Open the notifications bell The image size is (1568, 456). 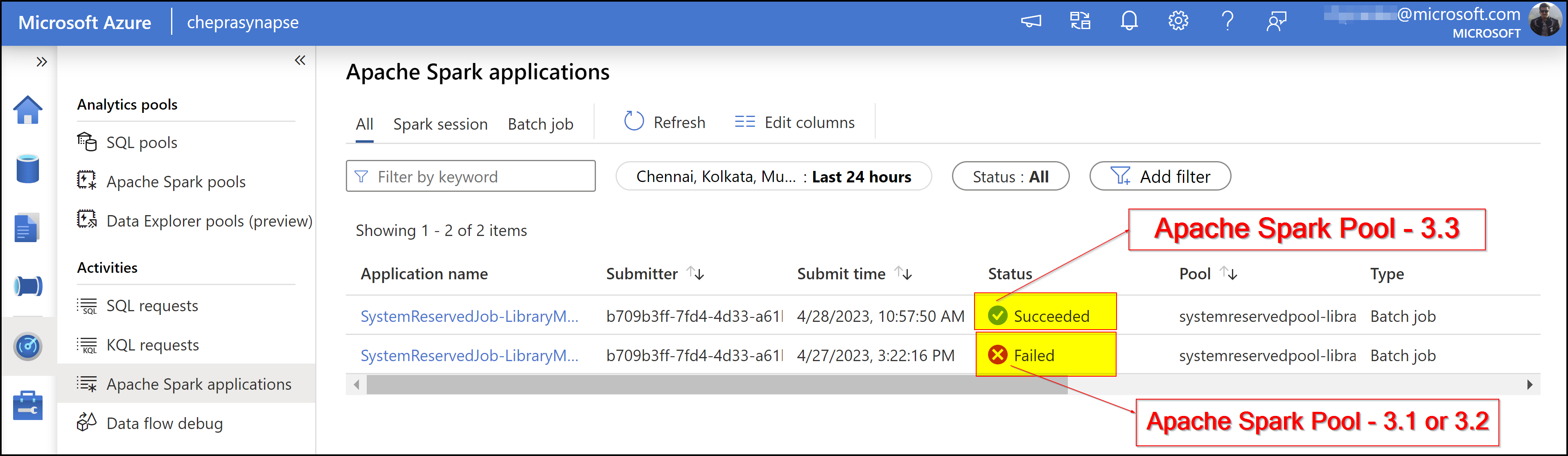(x=1129, y=21)
